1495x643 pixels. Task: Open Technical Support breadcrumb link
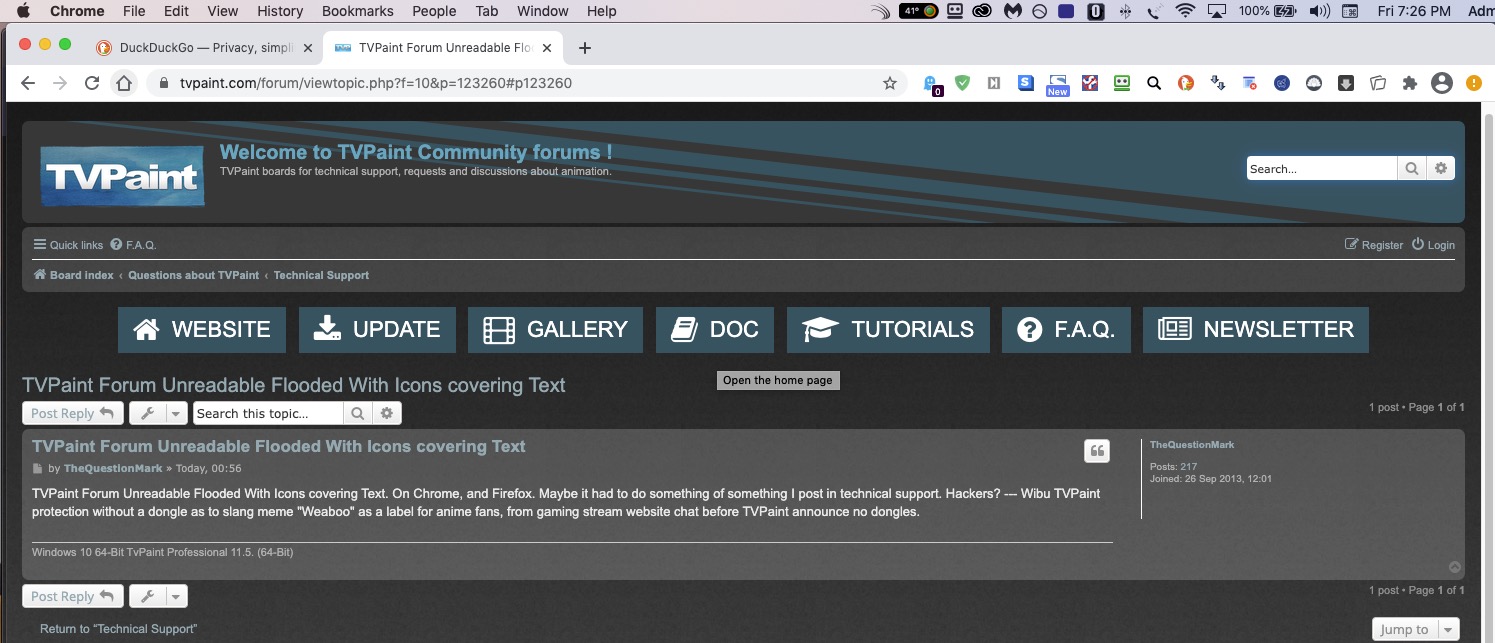pos(321,275)
